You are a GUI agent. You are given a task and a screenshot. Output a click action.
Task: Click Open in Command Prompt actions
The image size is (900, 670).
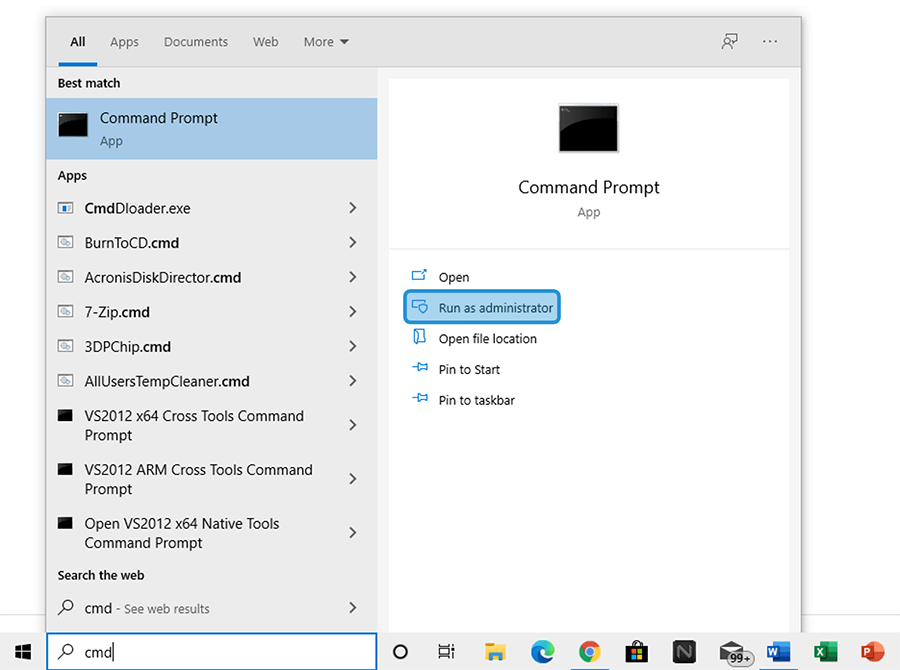click(x=441, y=277)
